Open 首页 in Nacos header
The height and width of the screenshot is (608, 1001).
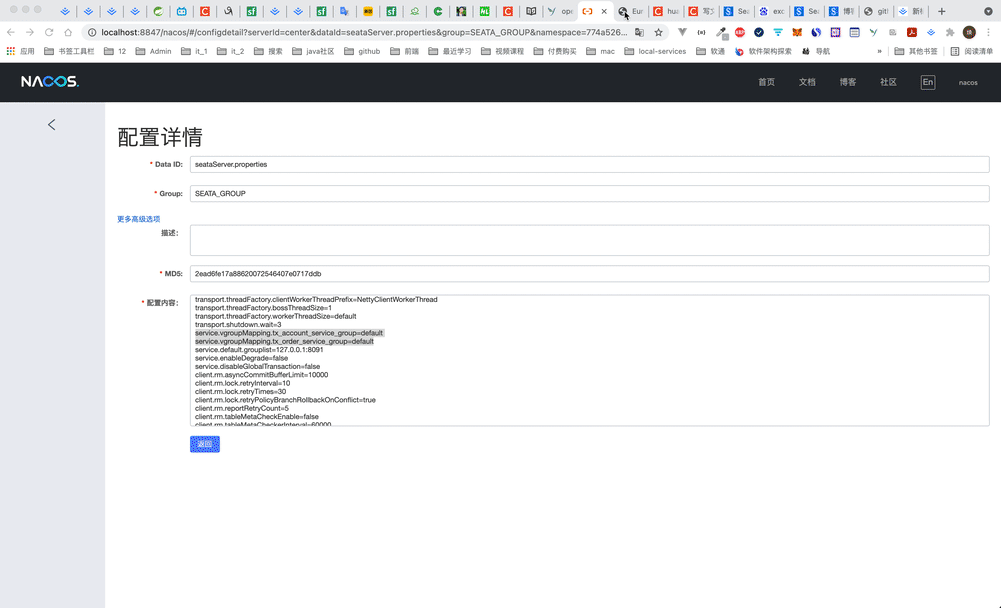[x=766, y=82]
